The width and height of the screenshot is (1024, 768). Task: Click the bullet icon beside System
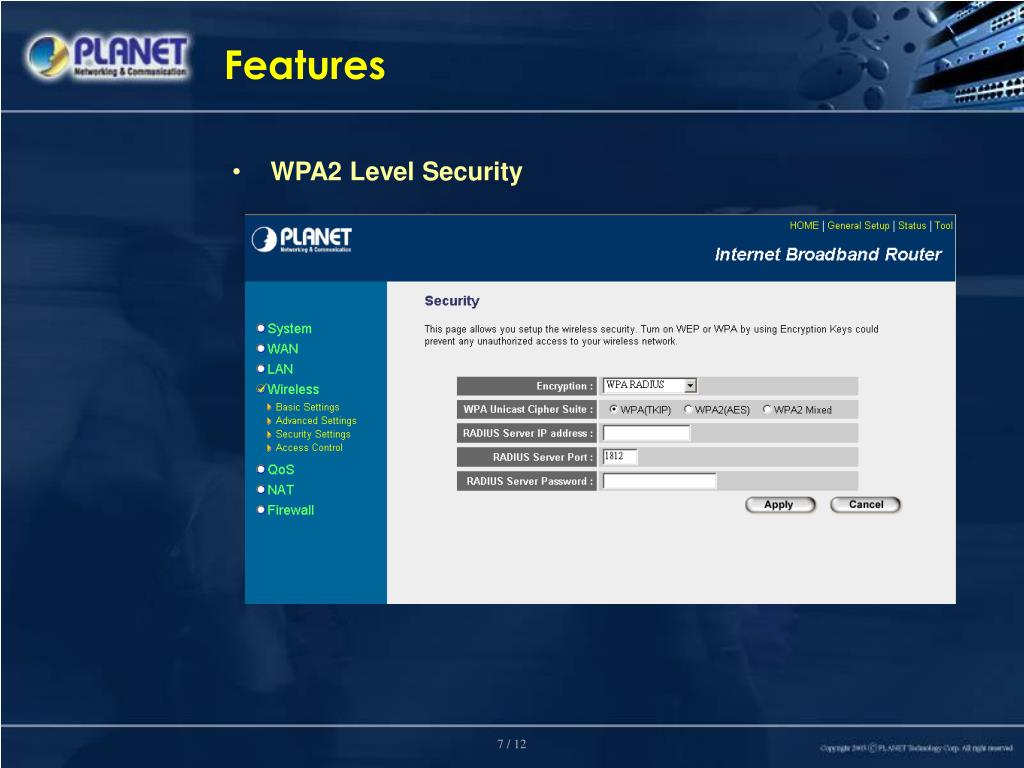point(261,328)
